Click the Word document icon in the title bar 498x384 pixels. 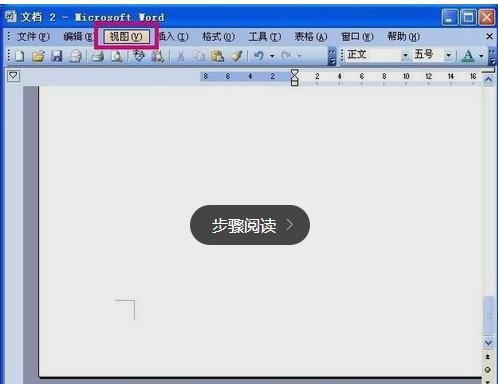[11, 16]
